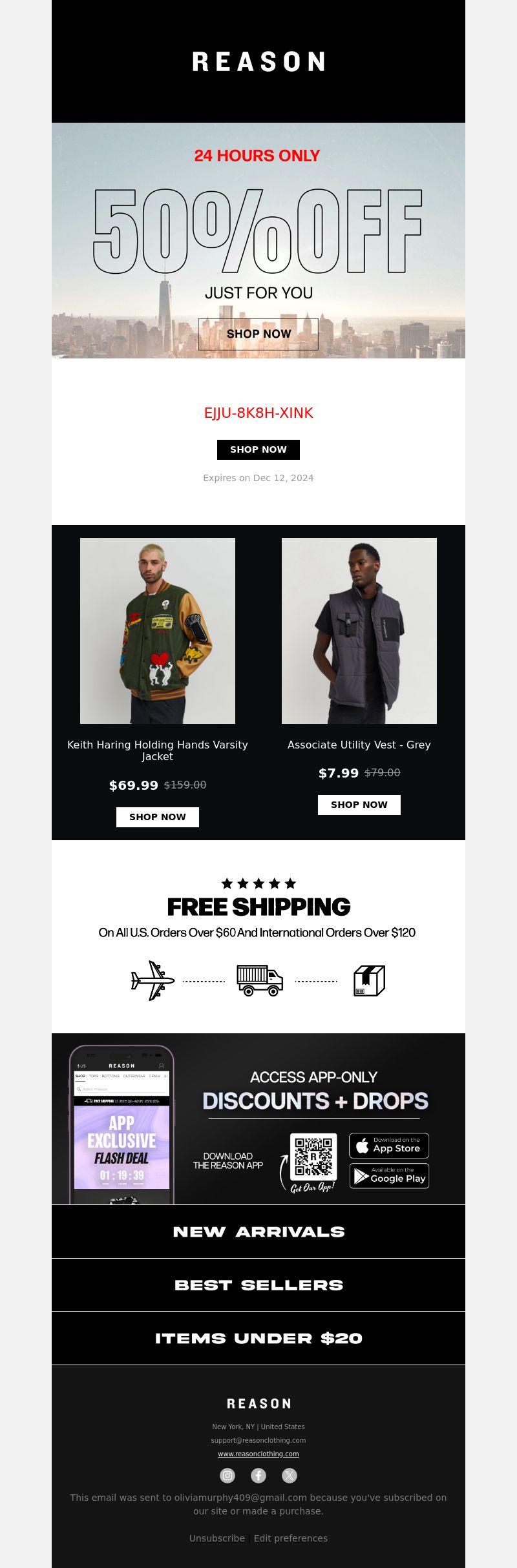
Task: Open the Best Sellers section
Action: tap(258, 1285)
